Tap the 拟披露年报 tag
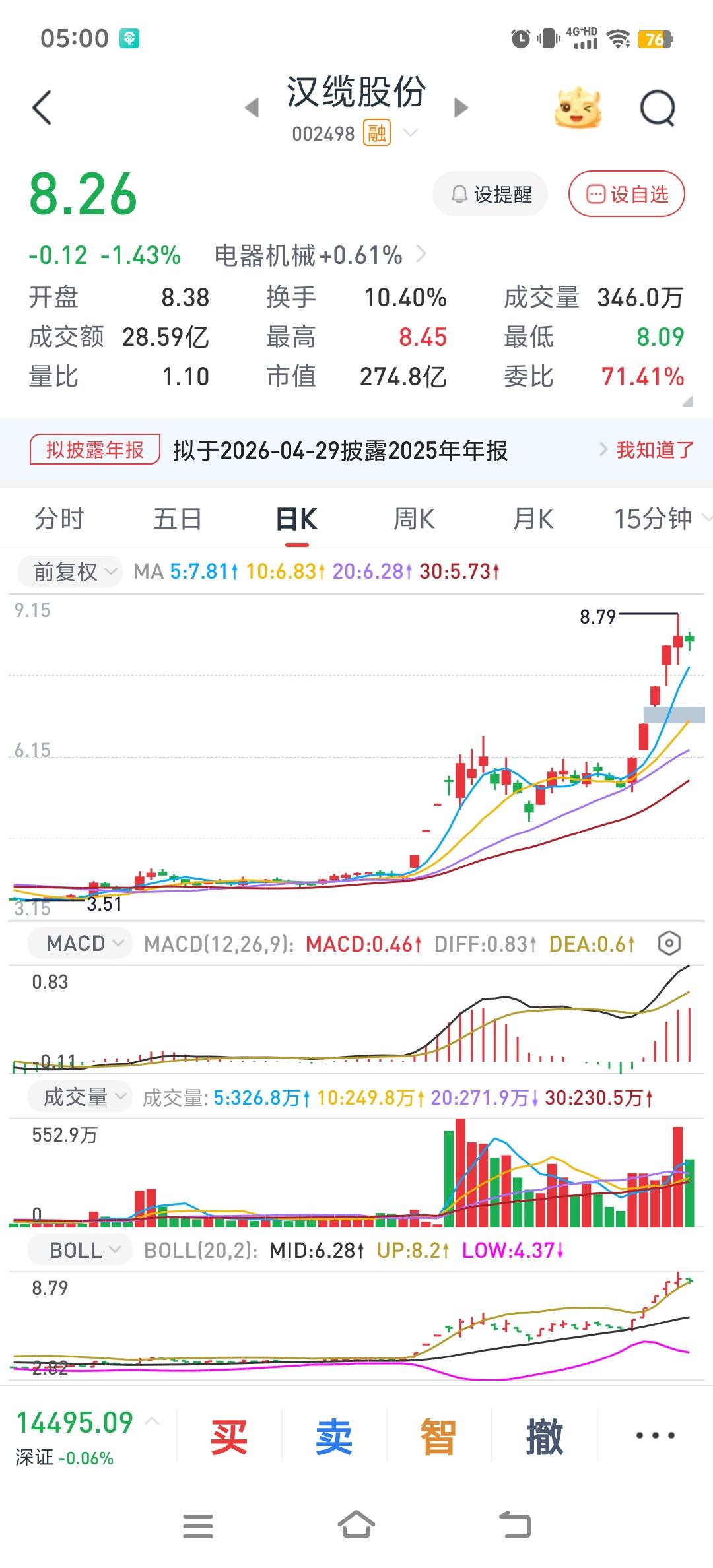The height and width of the screenshot is (1568, 713). [x=95, y=450]
